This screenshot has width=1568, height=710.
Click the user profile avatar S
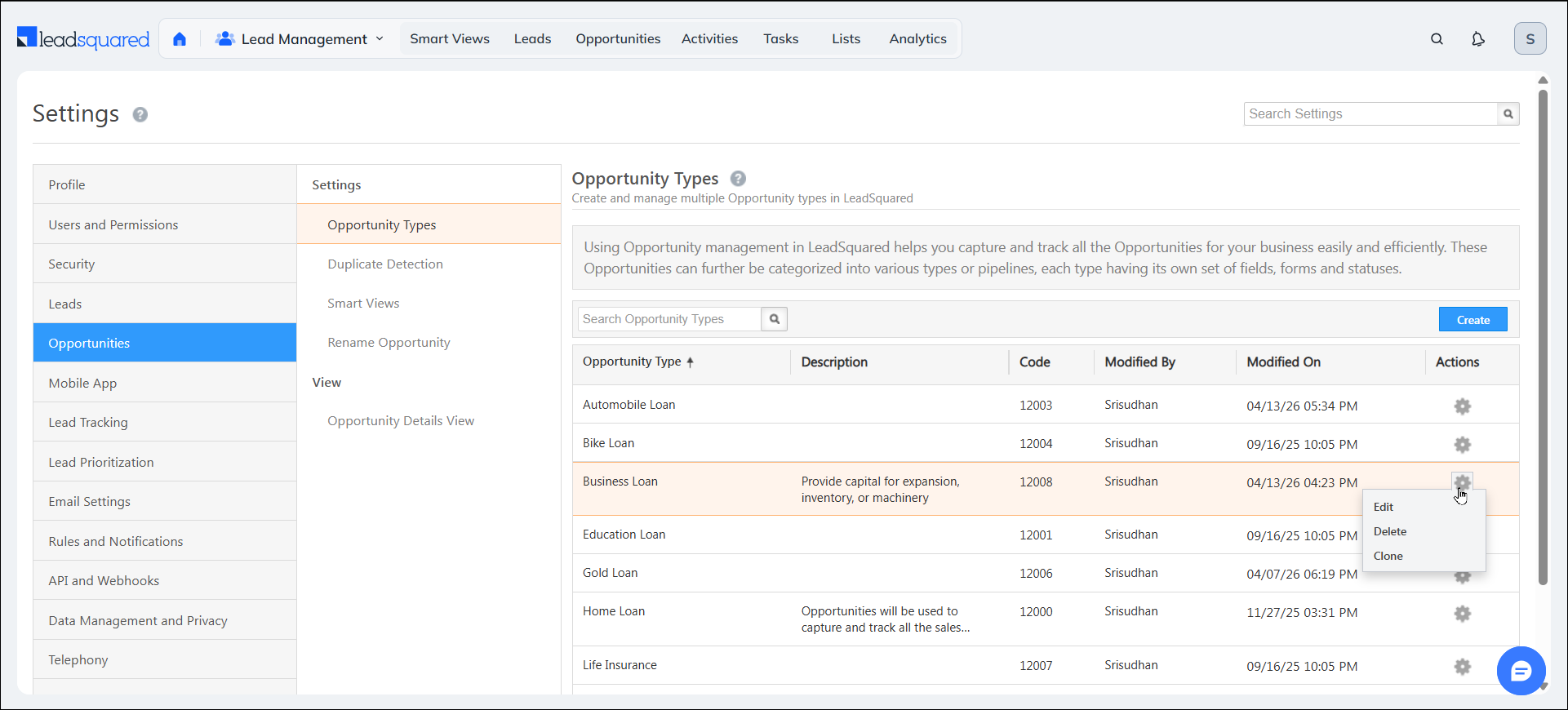coord(1529,39)
